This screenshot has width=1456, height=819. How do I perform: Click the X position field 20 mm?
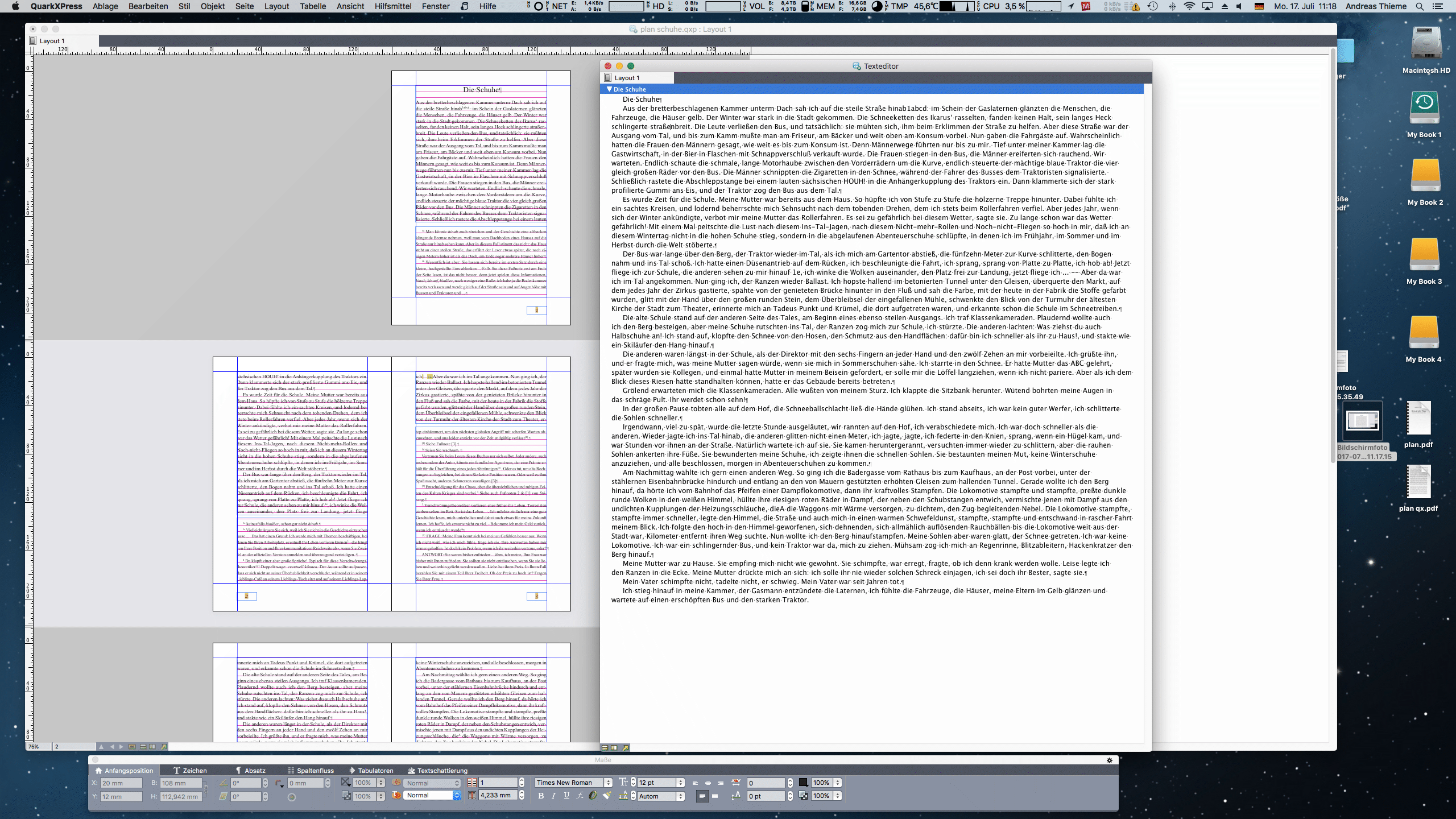point(122,783)
